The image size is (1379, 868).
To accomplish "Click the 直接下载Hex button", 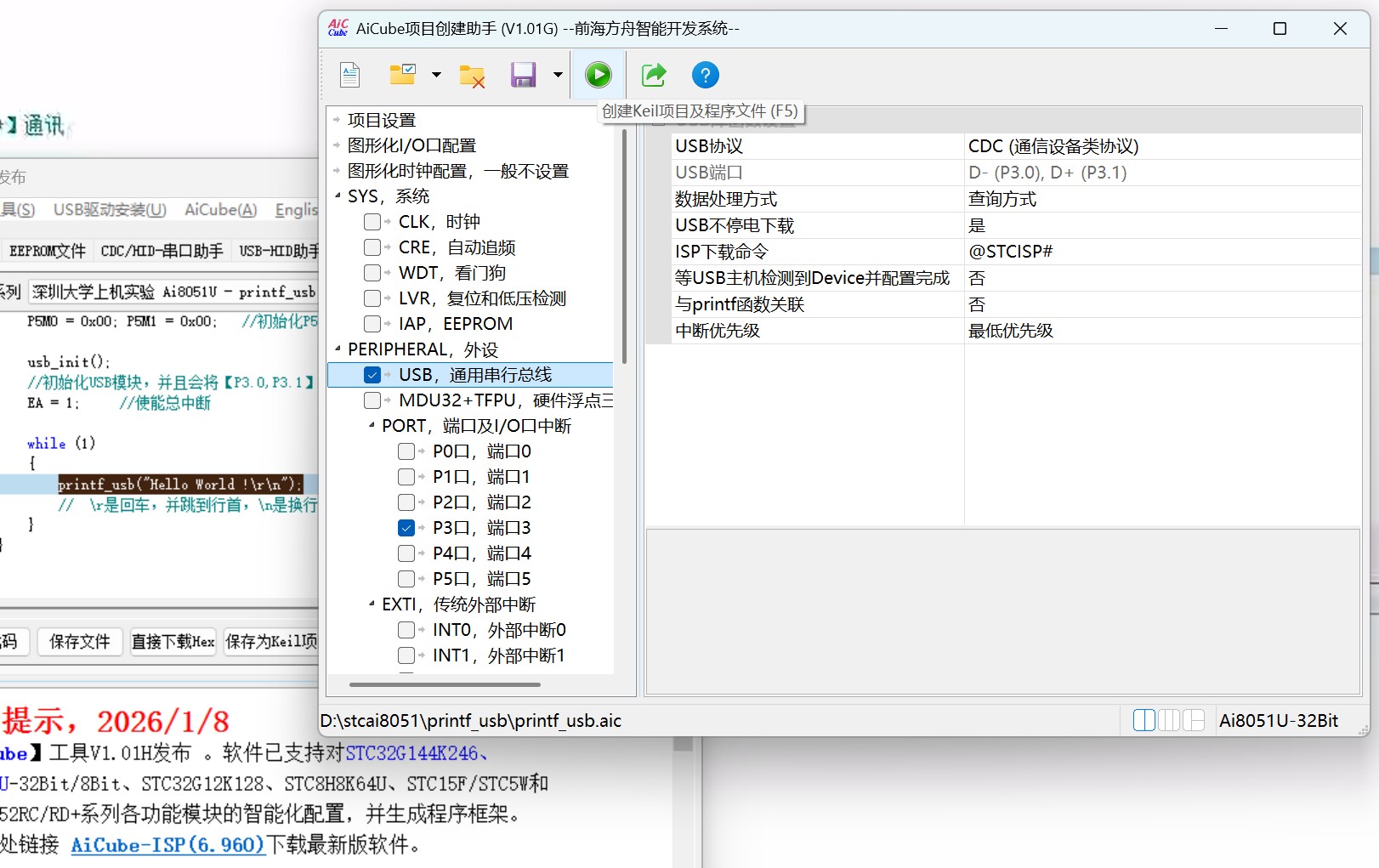I will click(173, 642).
